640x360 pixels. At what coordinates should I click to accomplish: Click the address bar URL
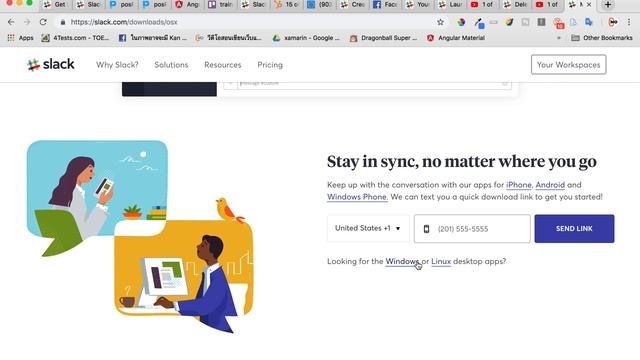tap(124, 22)
